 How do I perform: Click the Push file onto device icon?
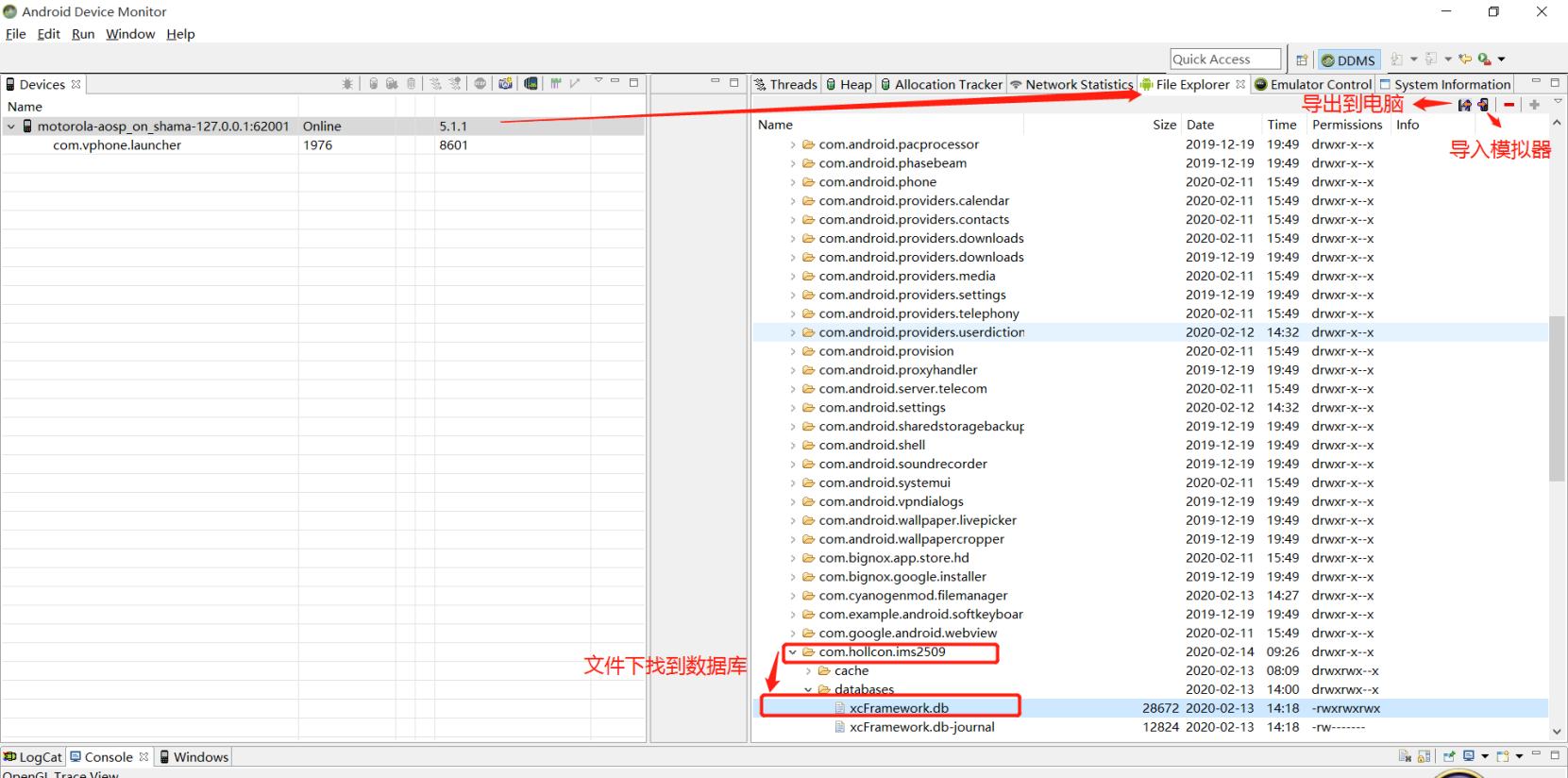point(1483,105)
